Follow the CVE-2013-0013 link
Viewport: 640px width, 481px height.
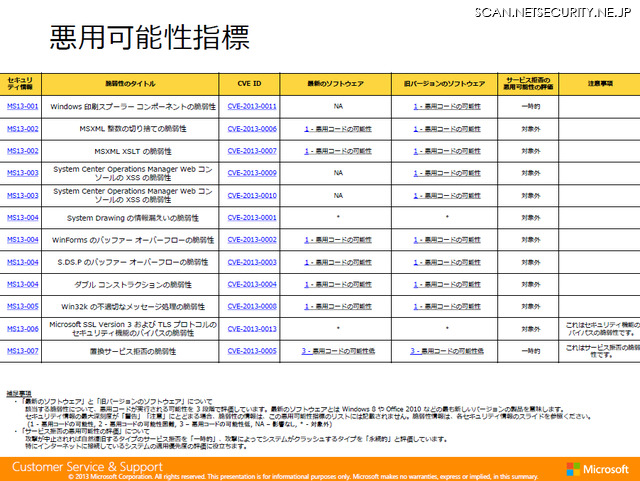point(252,329)
